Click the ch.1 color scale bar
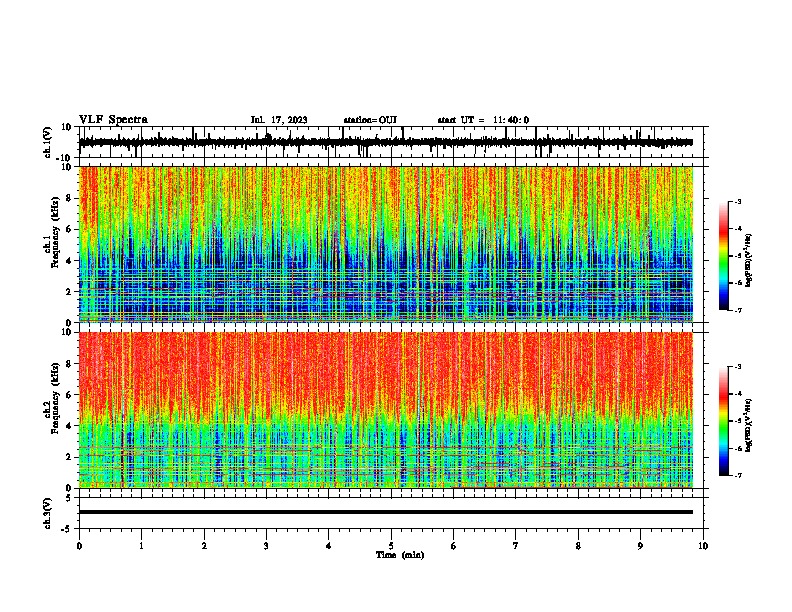 click(x=723, y=256)
